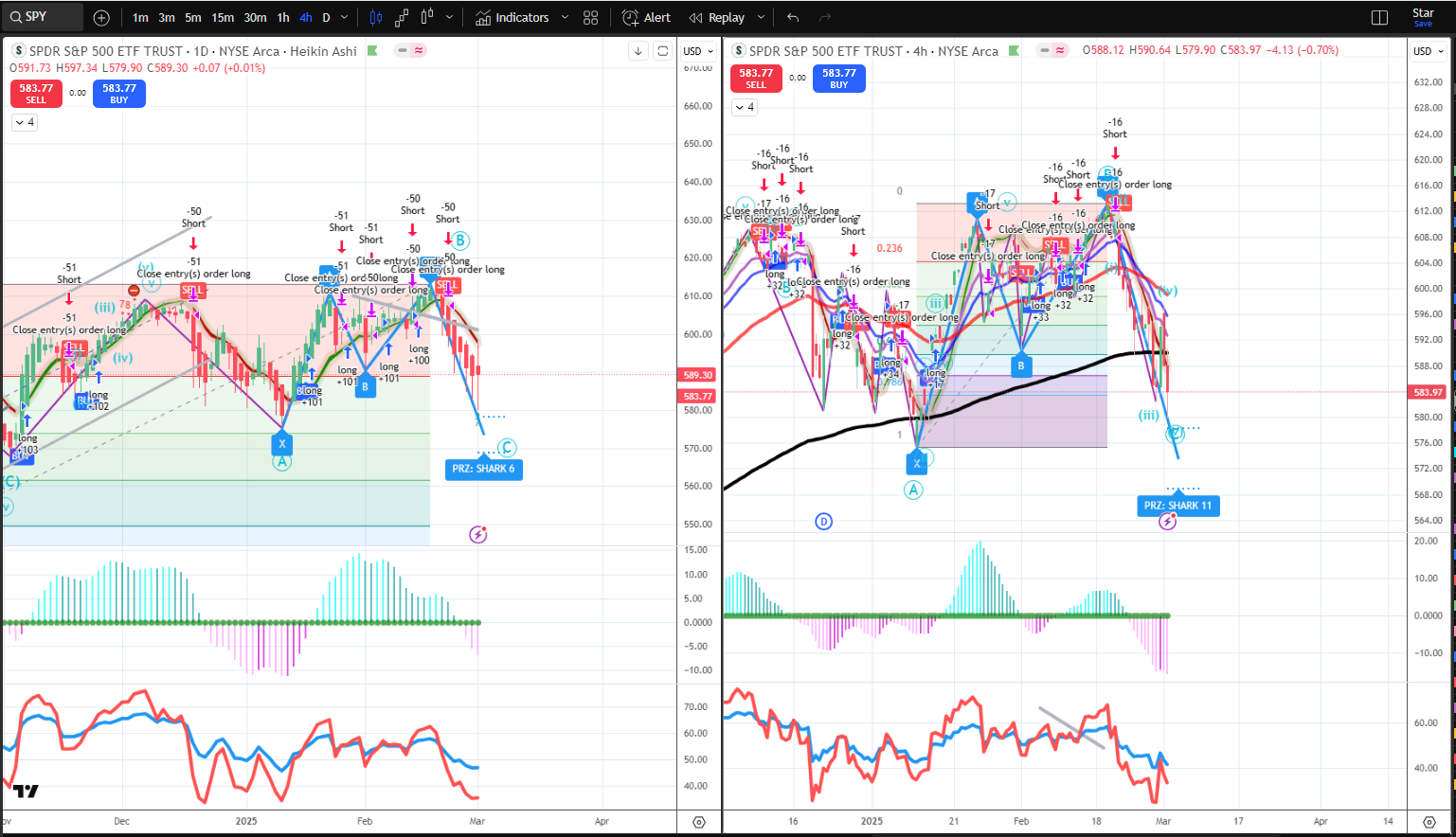
Task: Click the purple lightning event icon on 1D chart
Action: [478, 535]
